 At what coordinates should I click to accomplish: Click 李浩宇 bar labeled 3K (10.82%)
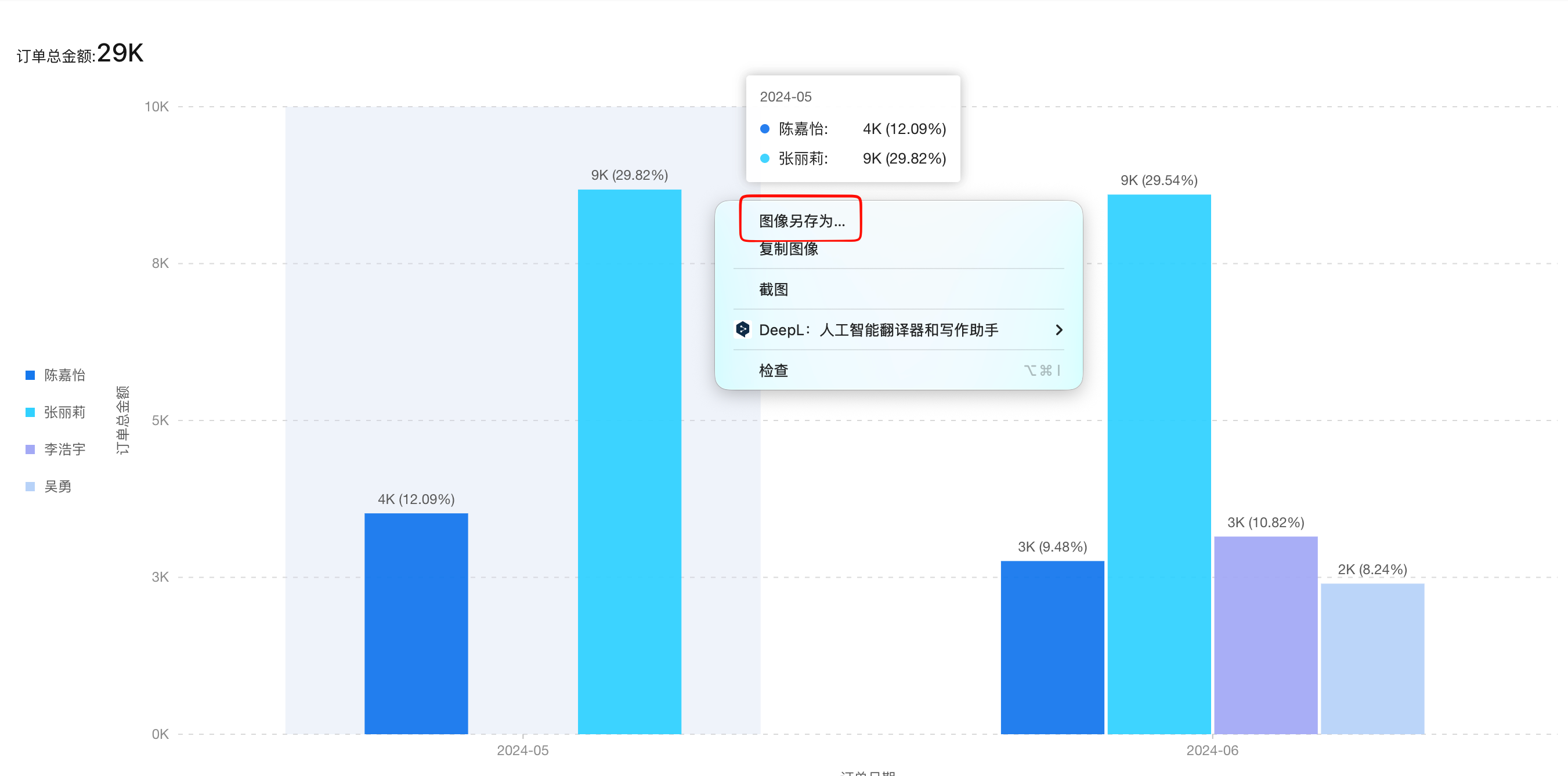click(x=1266, y=634)
